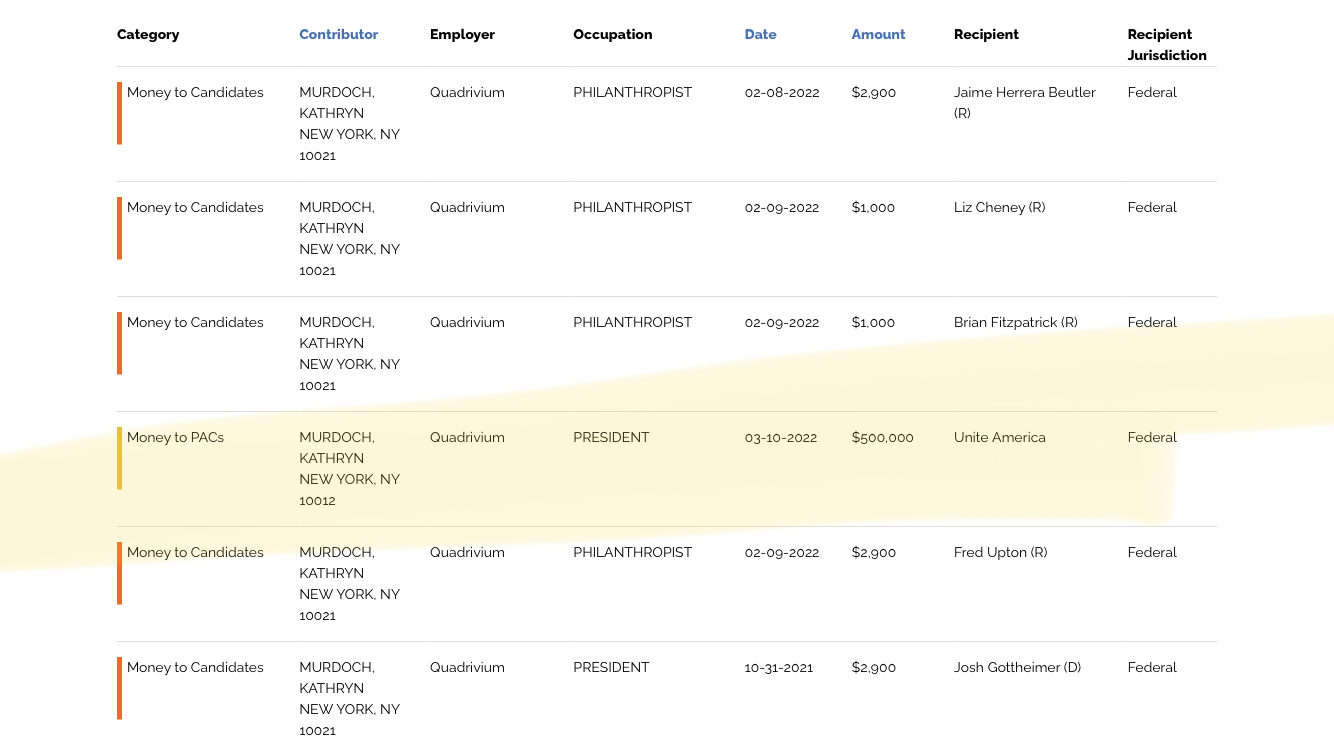Select recipient Fred Upton (R)
1334x750 pixels.
(1000, 552)
